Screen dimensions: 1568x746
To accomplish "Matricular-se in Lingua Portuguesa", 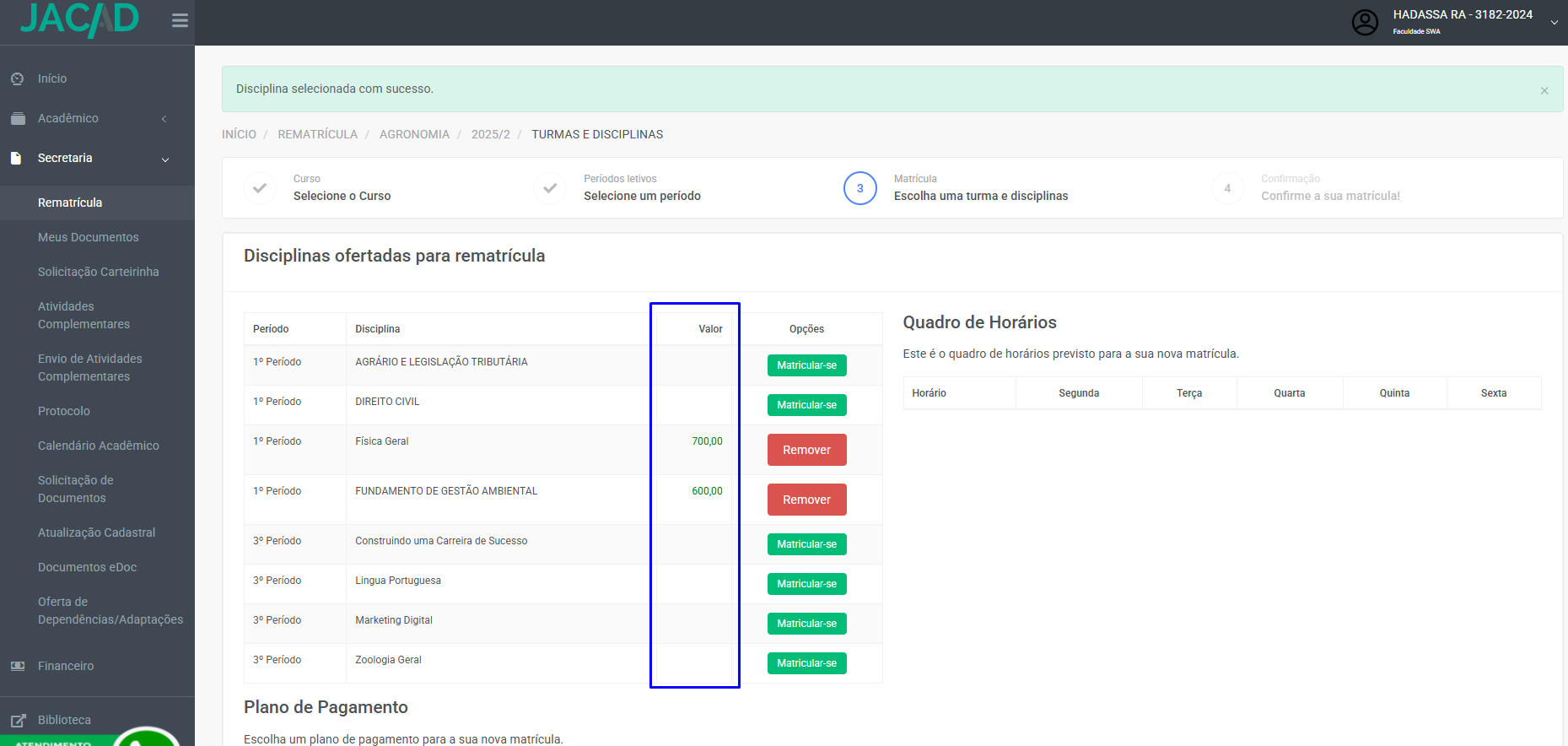I will point(807,584).
